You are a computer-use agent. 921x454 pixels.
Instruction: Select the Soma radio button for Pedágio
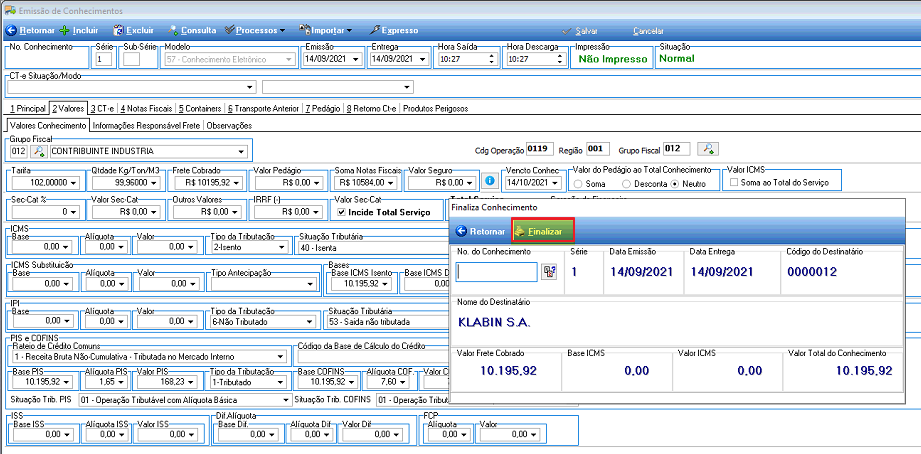(579, 183)
